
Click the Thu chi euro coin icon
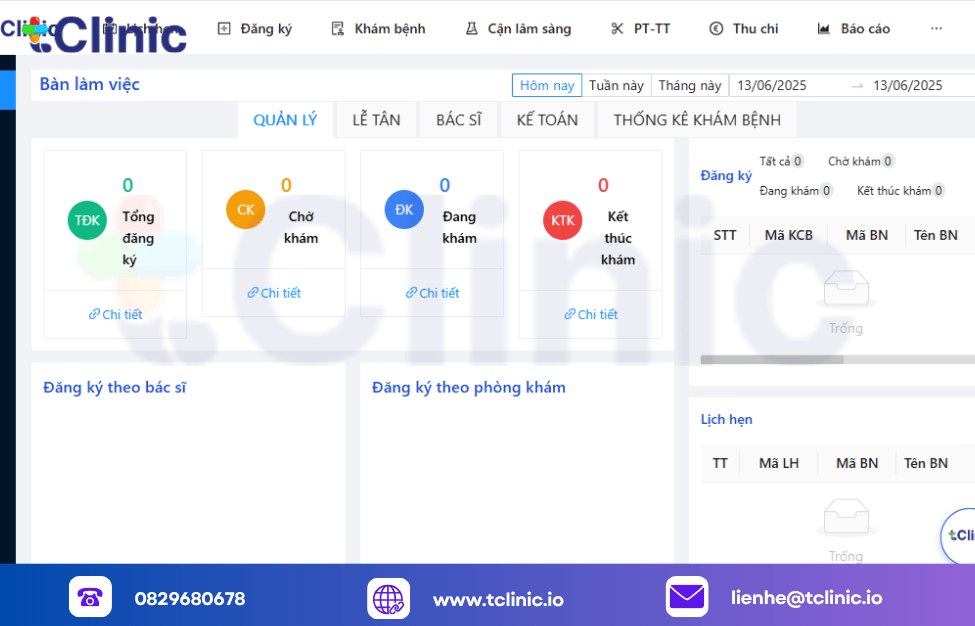[716, 29]
